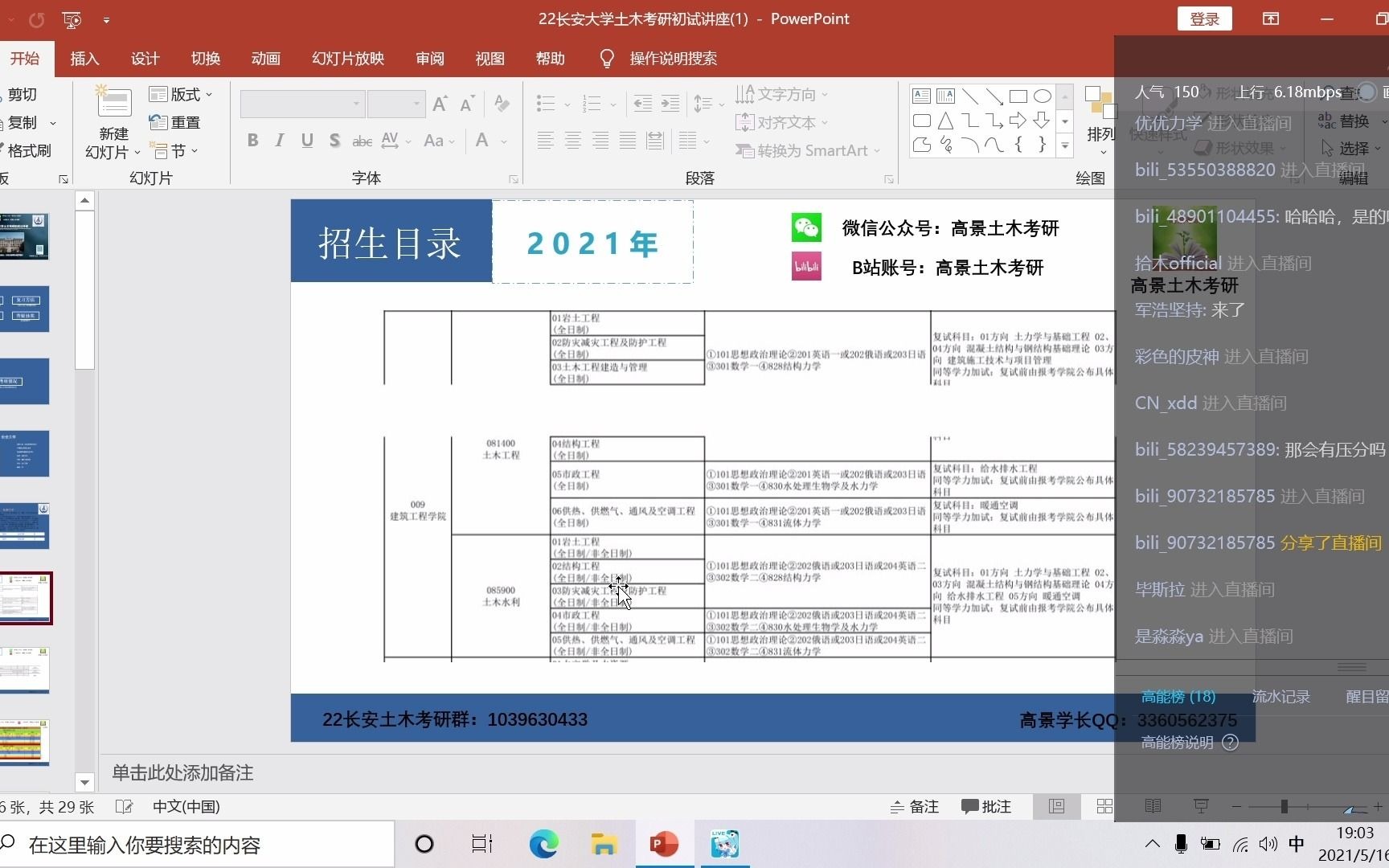
Task: Select the Isosceles Triangle shape
Action: (946, 121)
